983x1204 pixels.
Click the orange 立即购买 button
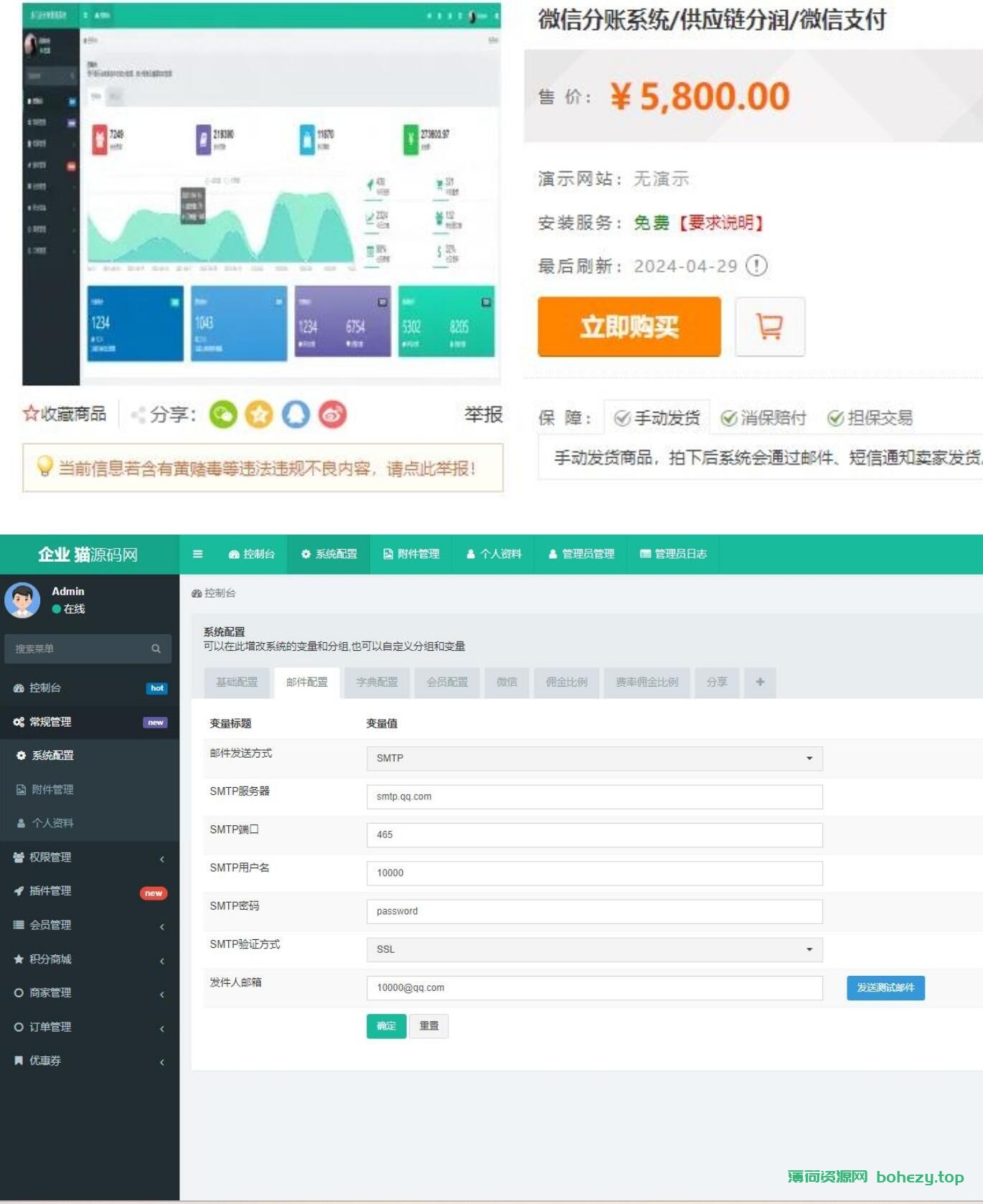(x=629, y=326)
